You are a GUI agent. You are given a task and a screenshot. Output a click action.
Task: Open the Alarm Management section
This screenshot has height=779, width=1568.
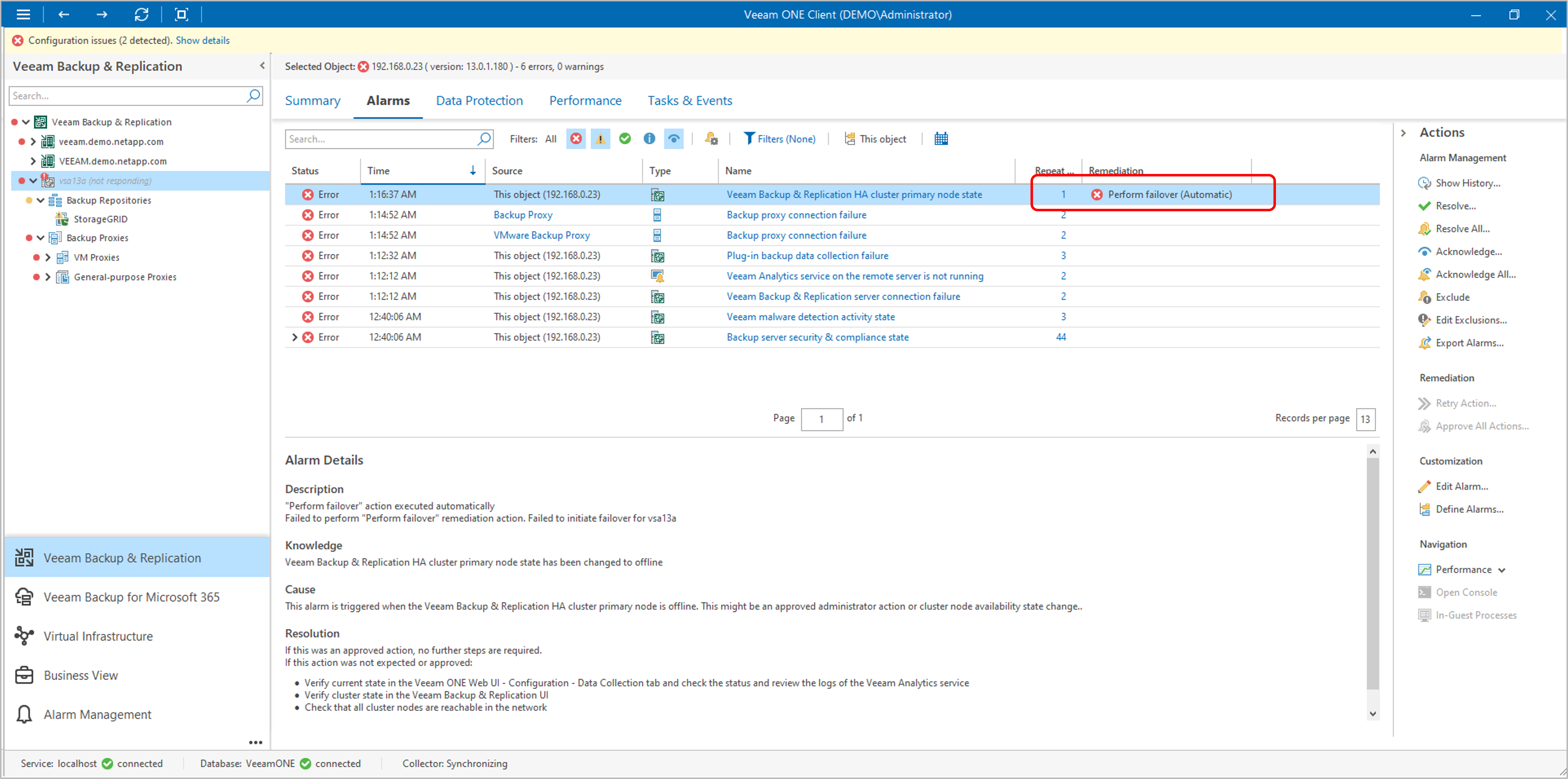pos(97,715)
